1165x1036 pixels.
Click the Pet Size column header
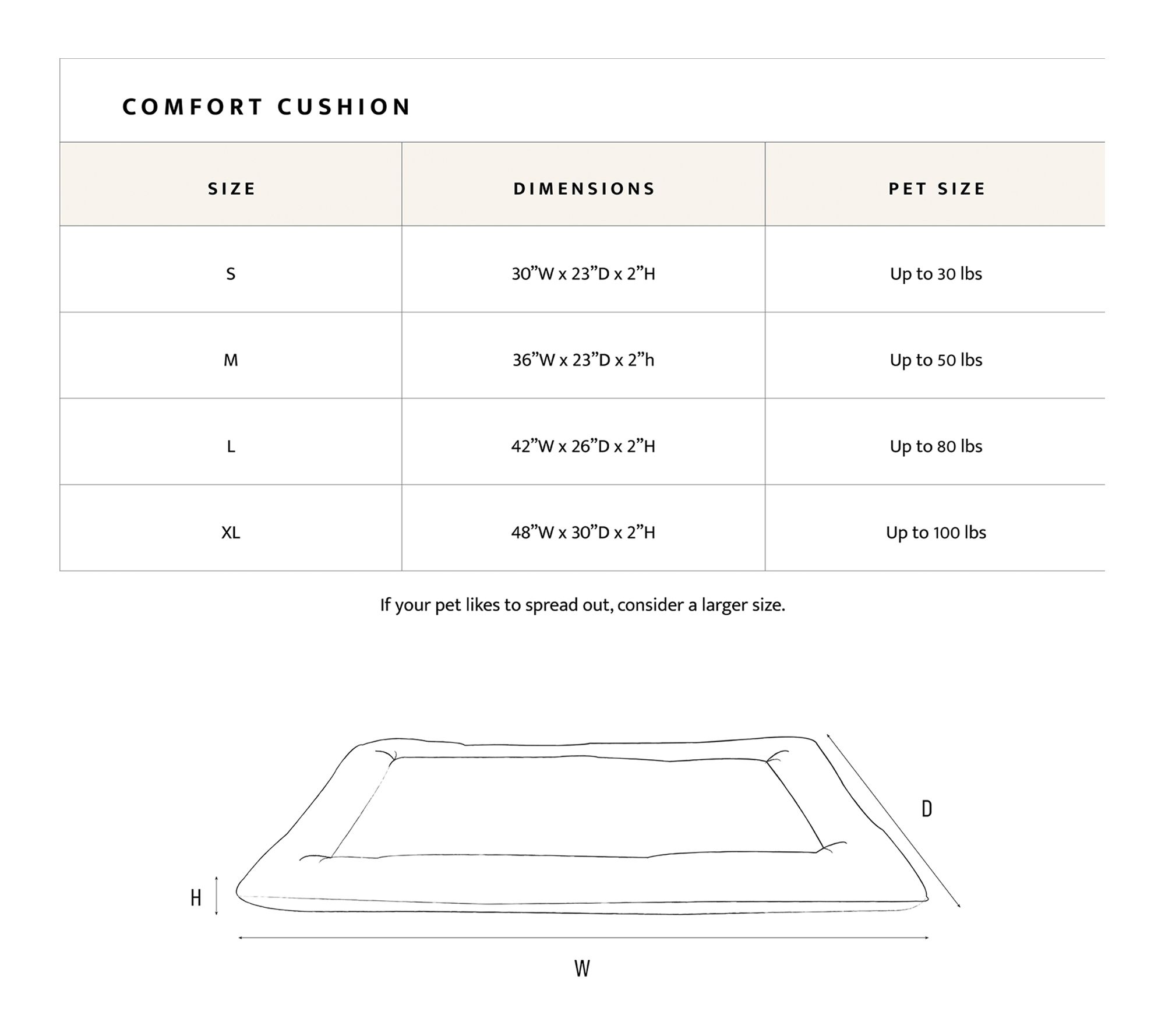tap(937, 189)
